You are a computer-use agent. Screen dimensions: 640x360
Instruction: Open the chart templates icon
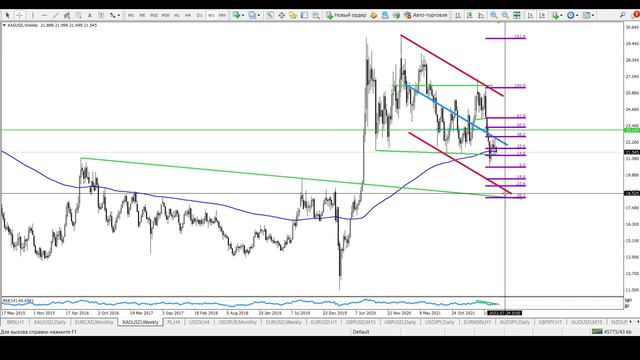587,15
